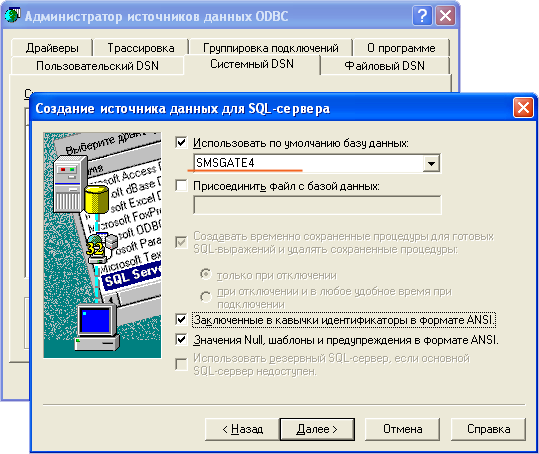
Task: Click the ODBC administrator globe icon in title bar
Action: (x=12, y=15)
